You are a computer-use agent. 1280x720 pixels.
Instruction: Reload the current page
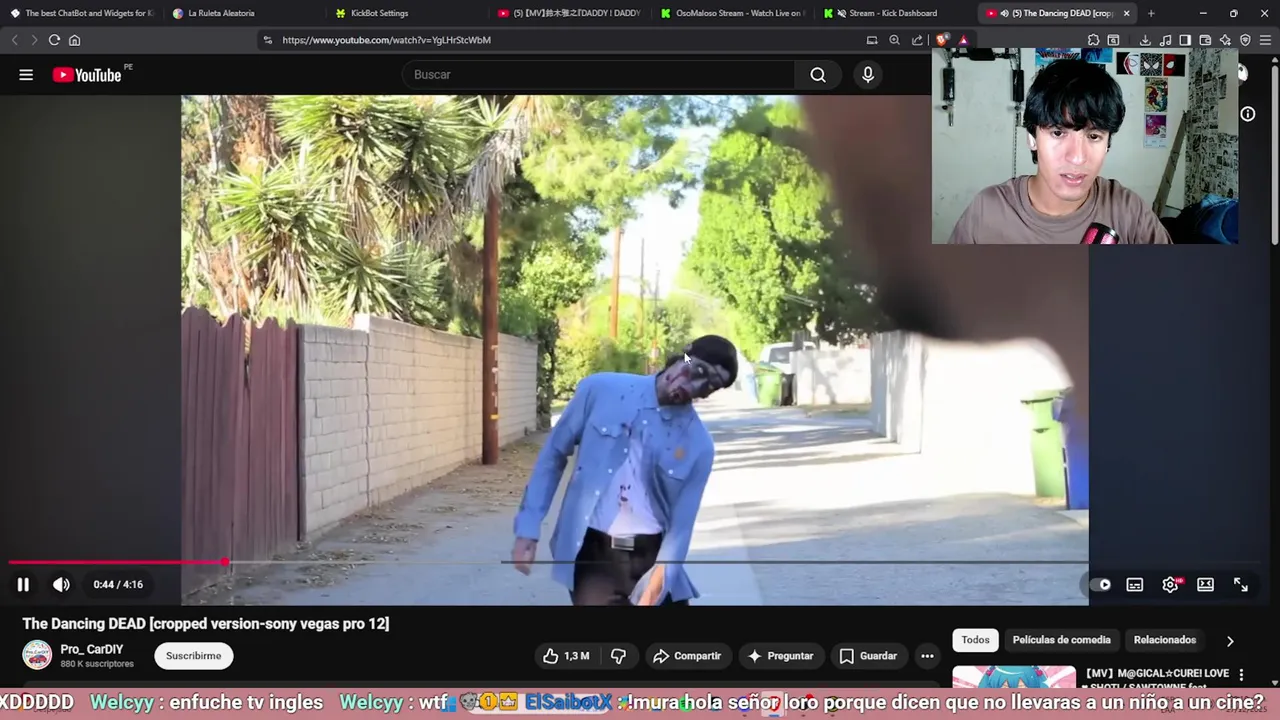click(x=54, y=40)
